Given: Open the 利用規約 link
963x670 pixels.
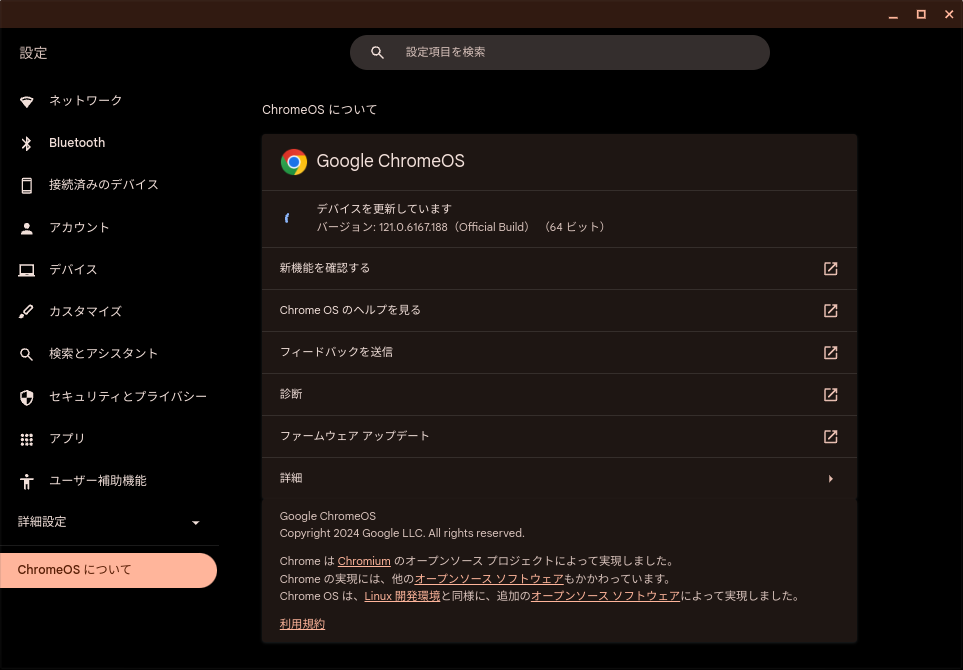Looking at the screenshot, I should point(302,625).
